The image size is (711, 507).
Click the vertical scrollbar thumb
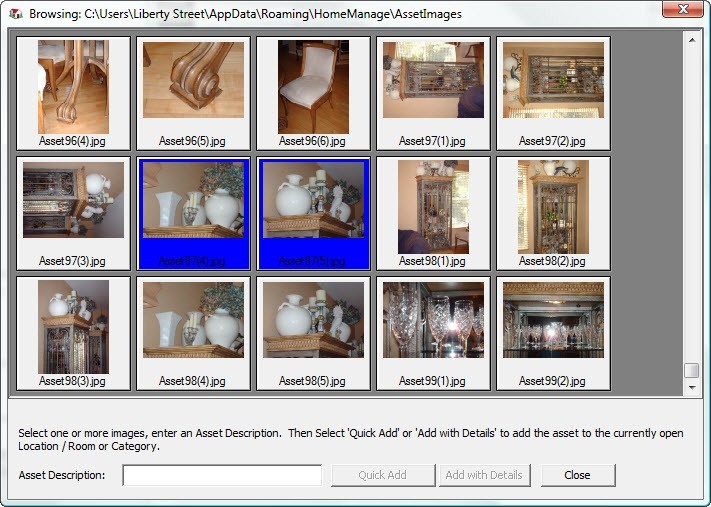(x=692, y=370)
